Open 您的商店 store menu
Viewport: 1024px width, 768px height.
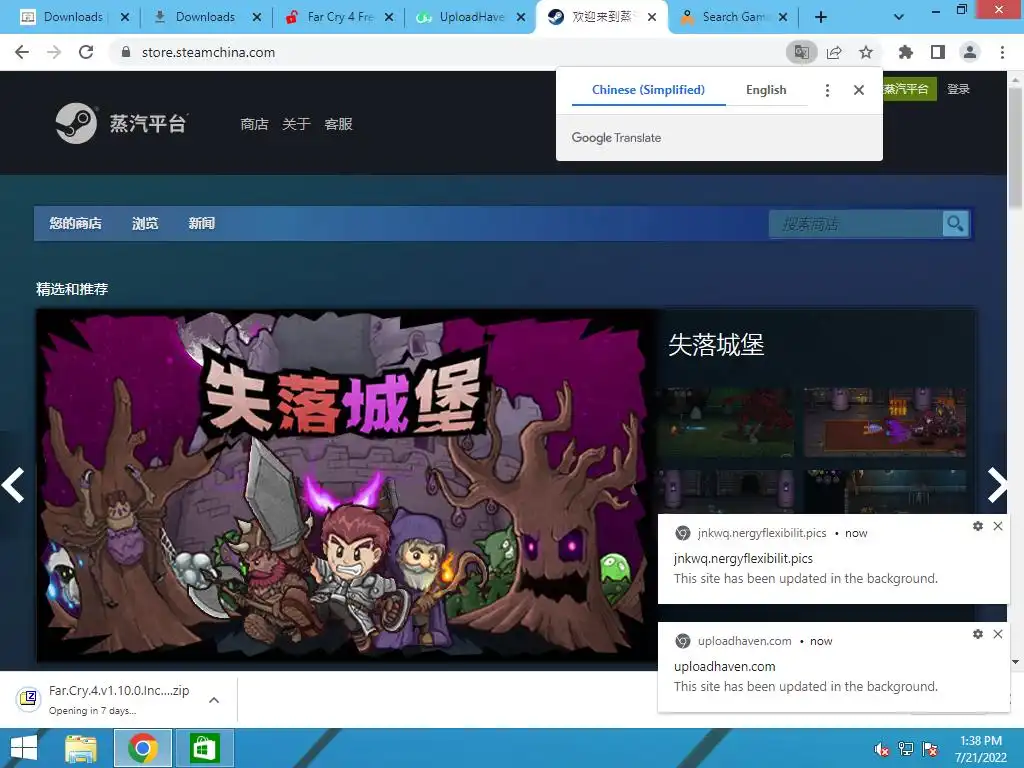click(75, 223)
